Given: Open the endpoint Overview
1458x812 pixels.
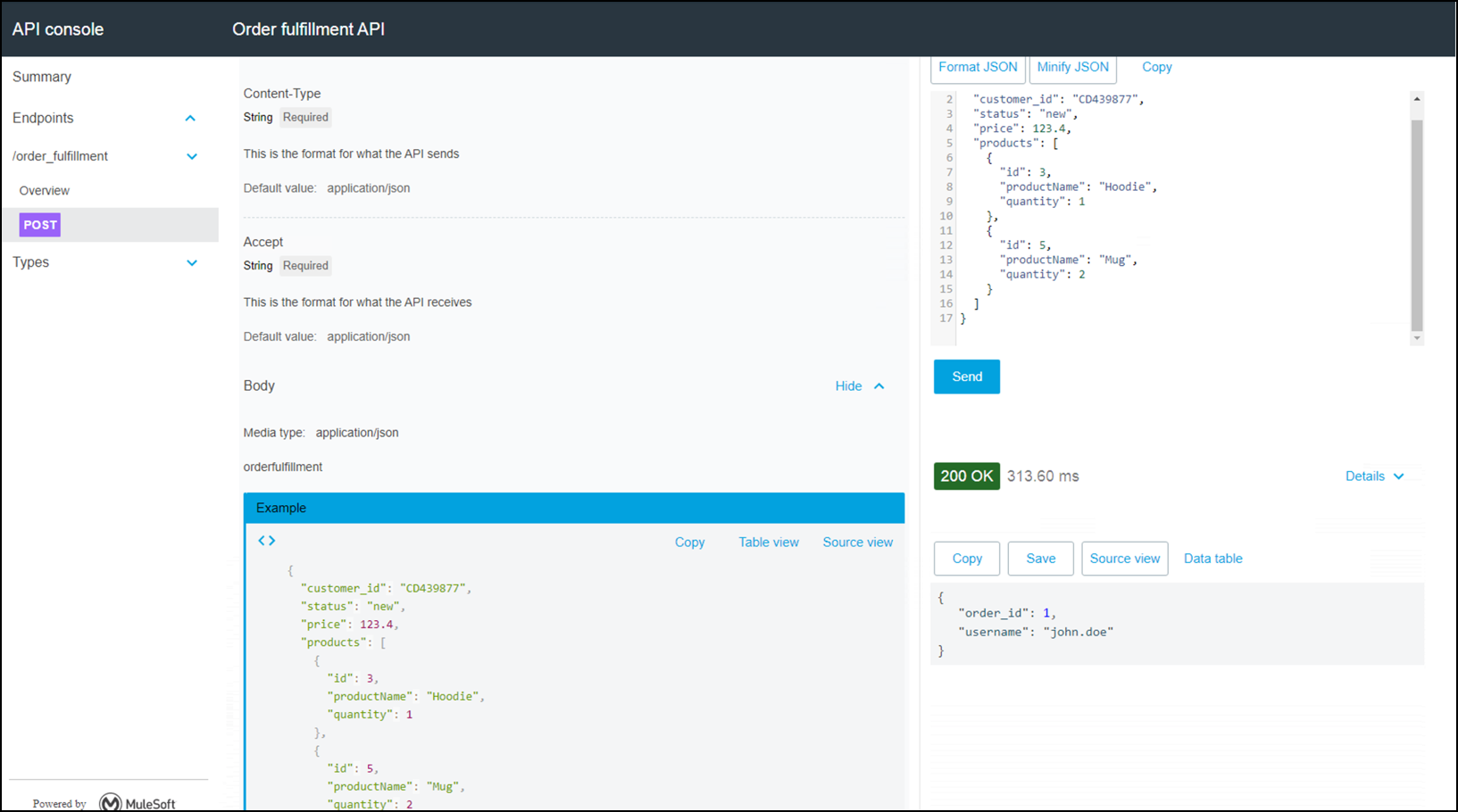Looking at the screenshot, I should (x=45, y=191).
